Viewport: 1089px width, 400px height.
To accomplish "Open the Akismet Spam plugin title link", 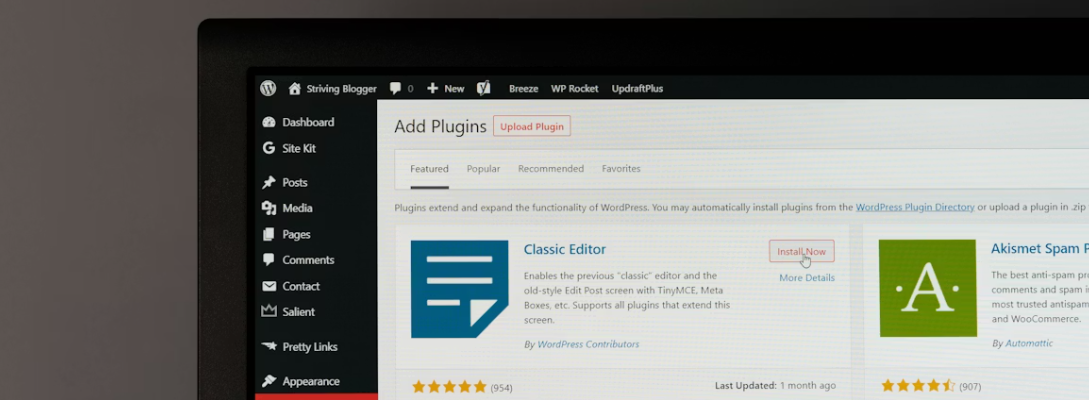I will (x=1040, y=249).
